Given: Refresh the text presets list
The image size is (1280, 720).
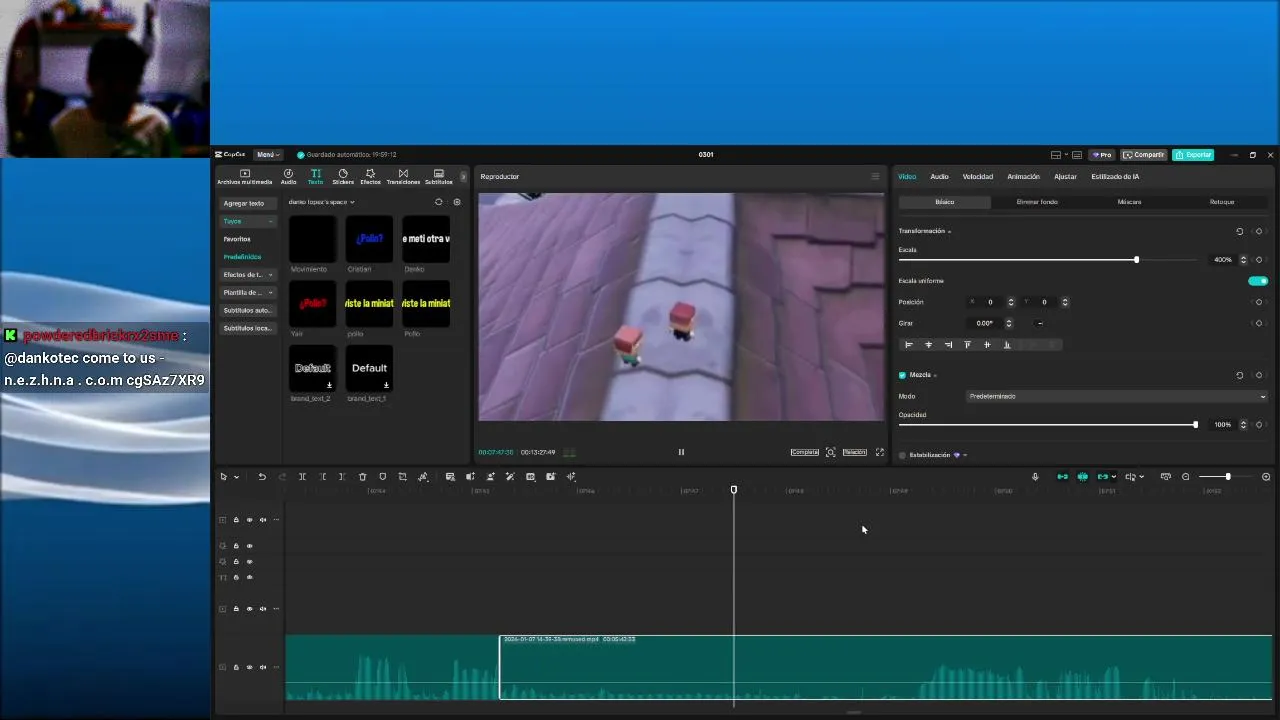Looking at the screenshot, I should 438,202.
